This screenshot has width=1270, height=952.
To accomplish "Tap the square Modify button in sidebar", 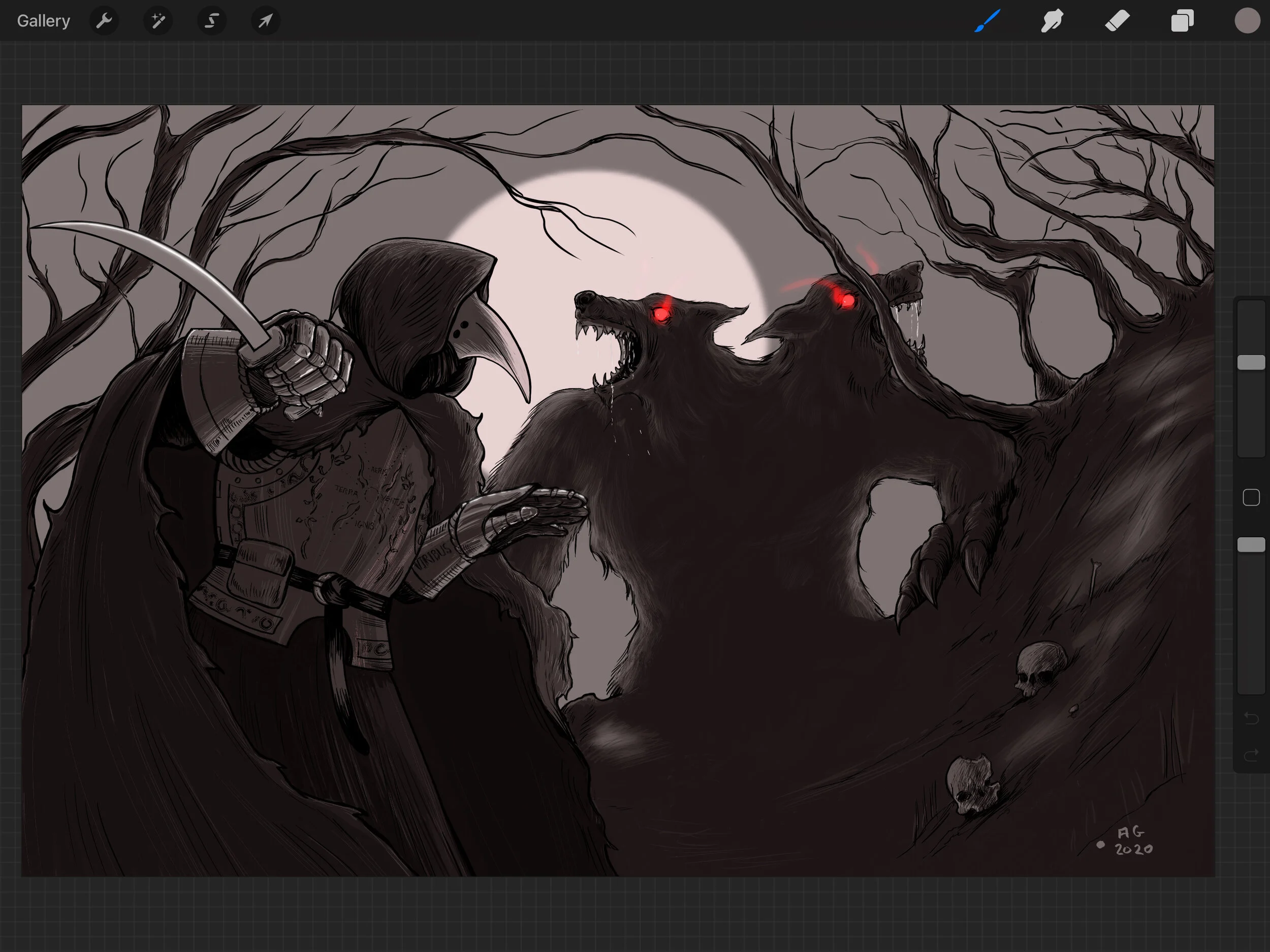I will 1251,497.
